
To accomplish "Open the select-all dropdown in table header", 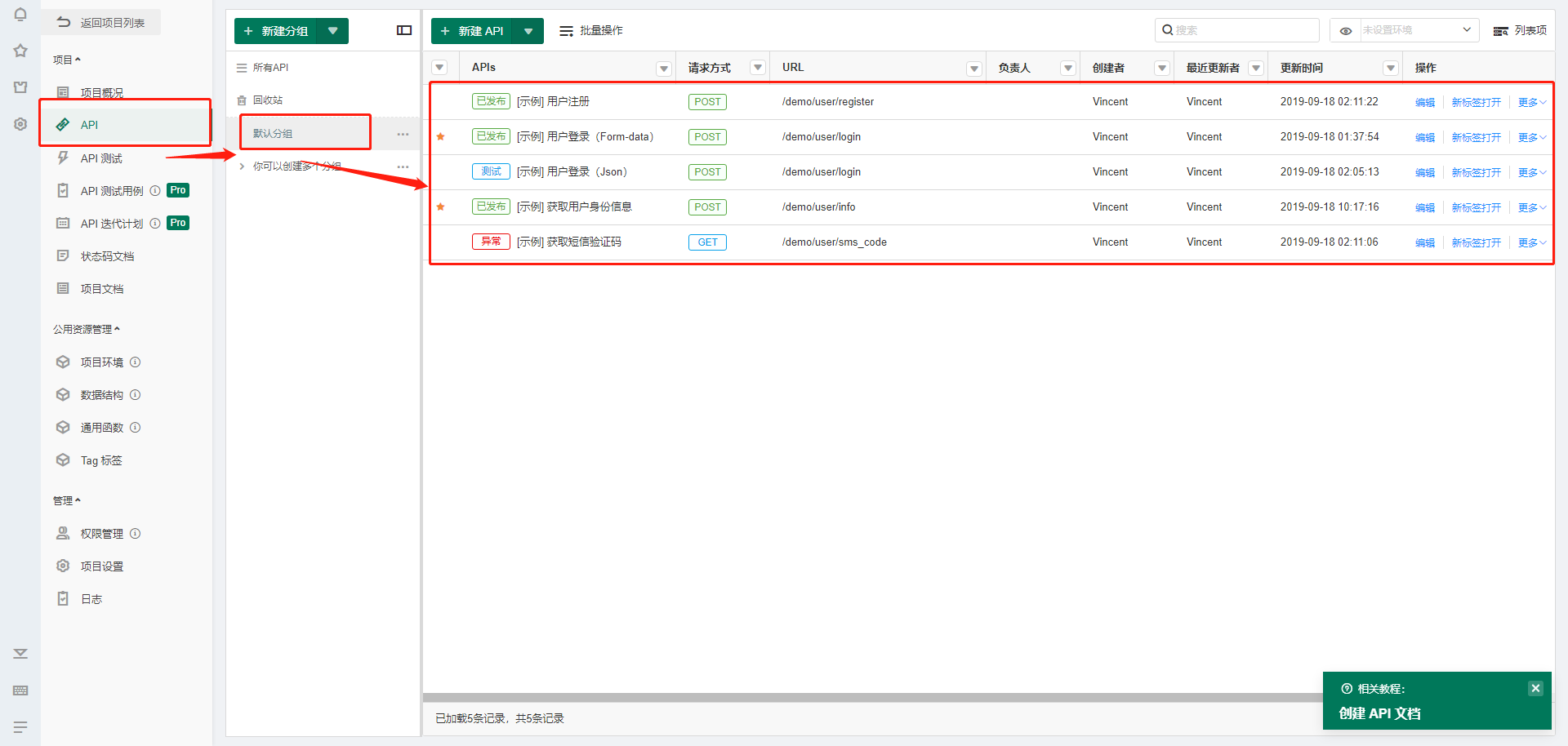I will [x=439, y=68].
